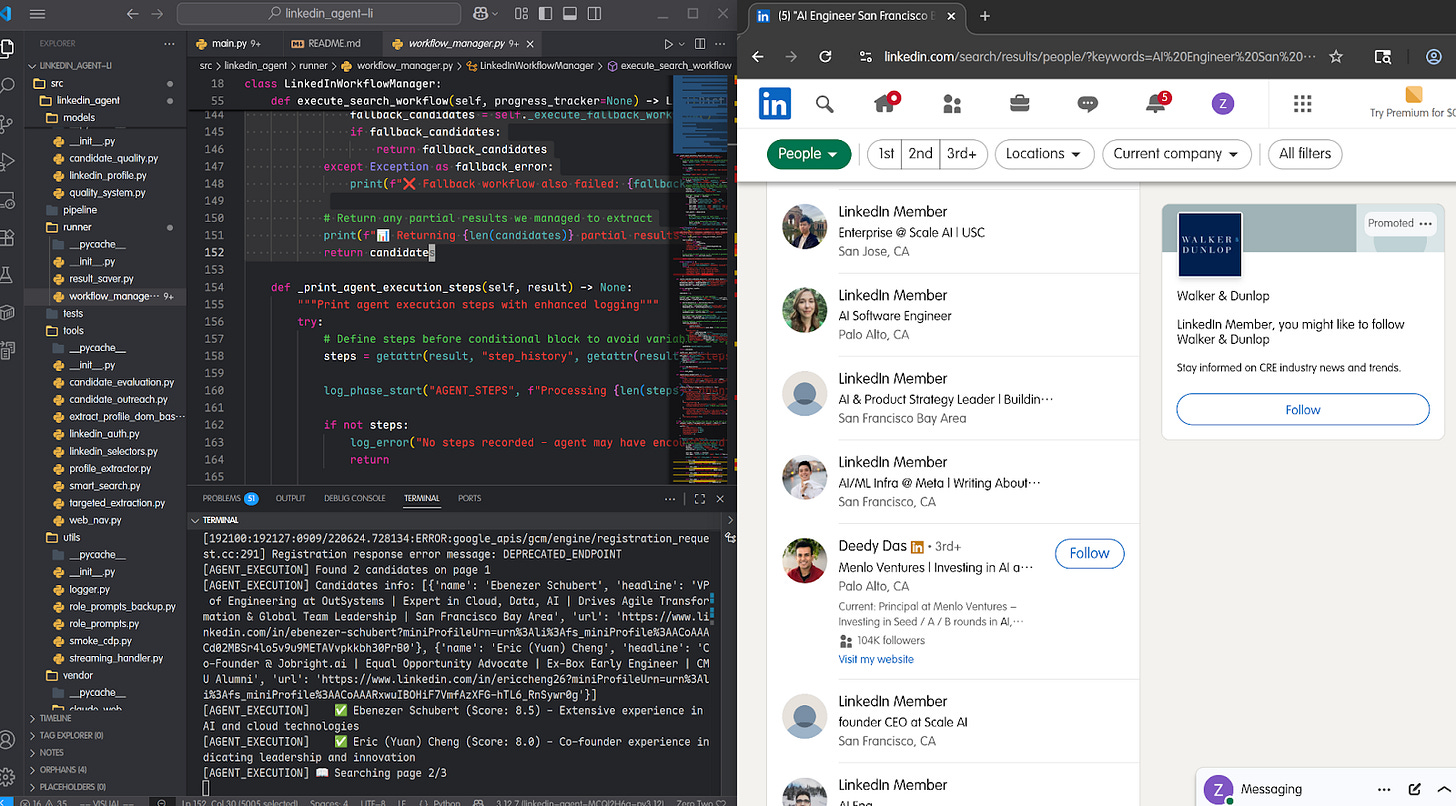The width and height of the screenshot is (1456, 806).
Task: Open LinkedIn Notifications bell icon
Action: coord(1155,104)
